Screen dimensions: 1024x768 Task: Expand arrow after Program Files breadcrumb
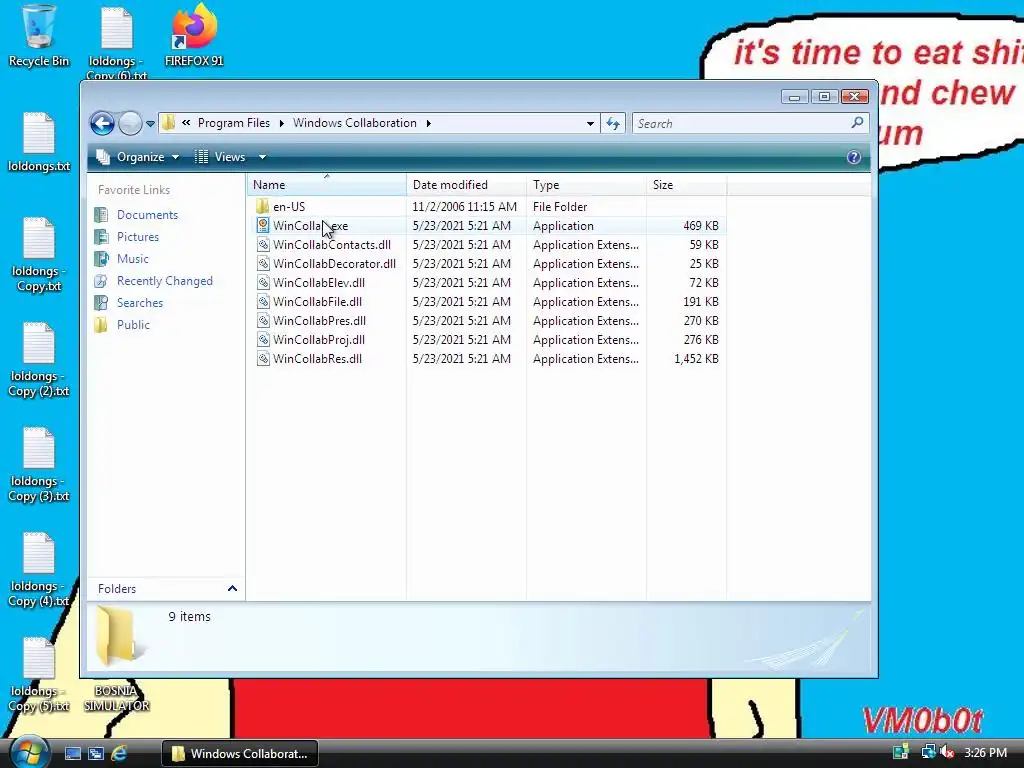point(281,123)
